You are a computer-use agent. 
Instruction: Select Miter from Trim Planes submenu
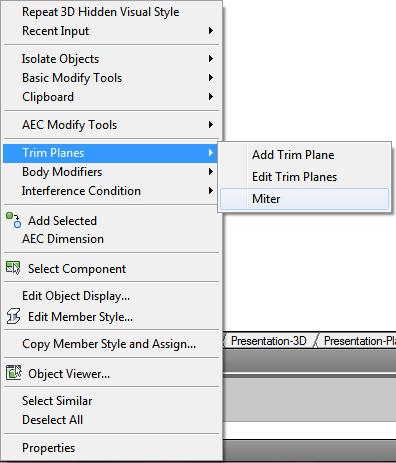304,199
